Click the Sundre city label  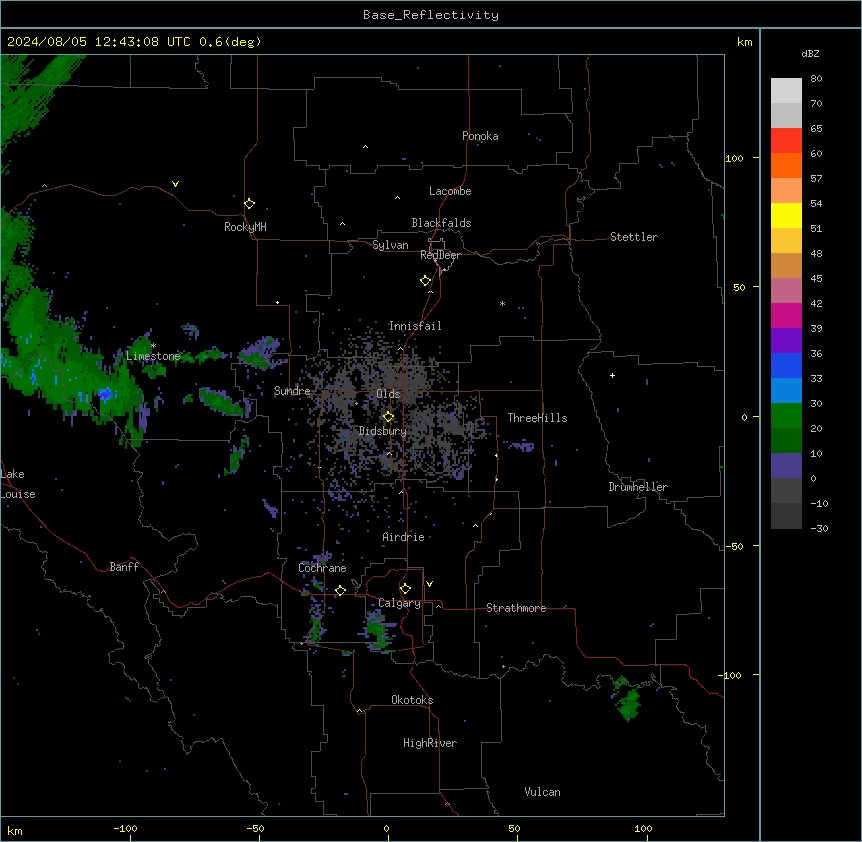[292, 391]
